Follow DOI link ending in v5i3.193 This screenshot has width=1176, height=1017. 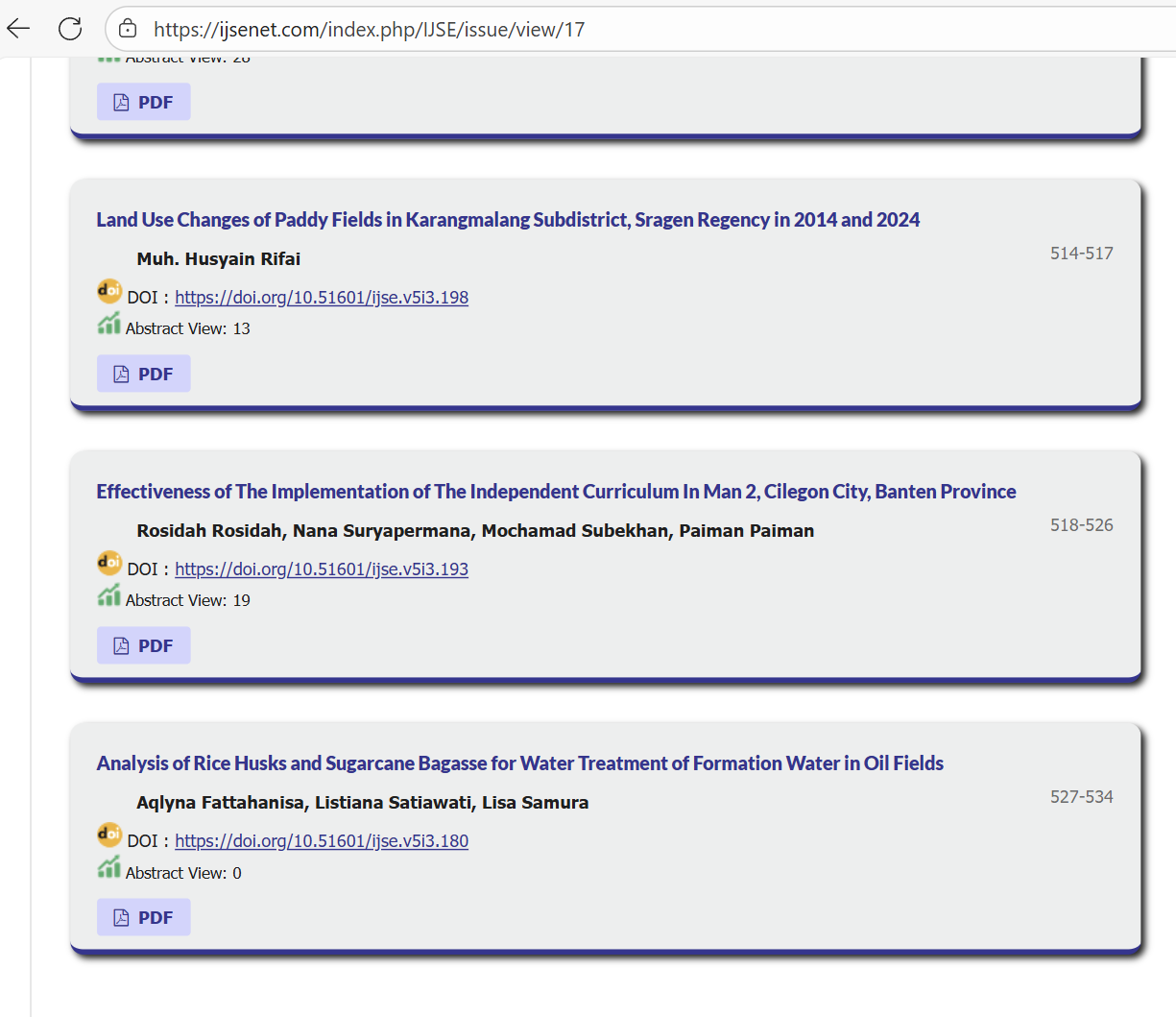[322, 569]
